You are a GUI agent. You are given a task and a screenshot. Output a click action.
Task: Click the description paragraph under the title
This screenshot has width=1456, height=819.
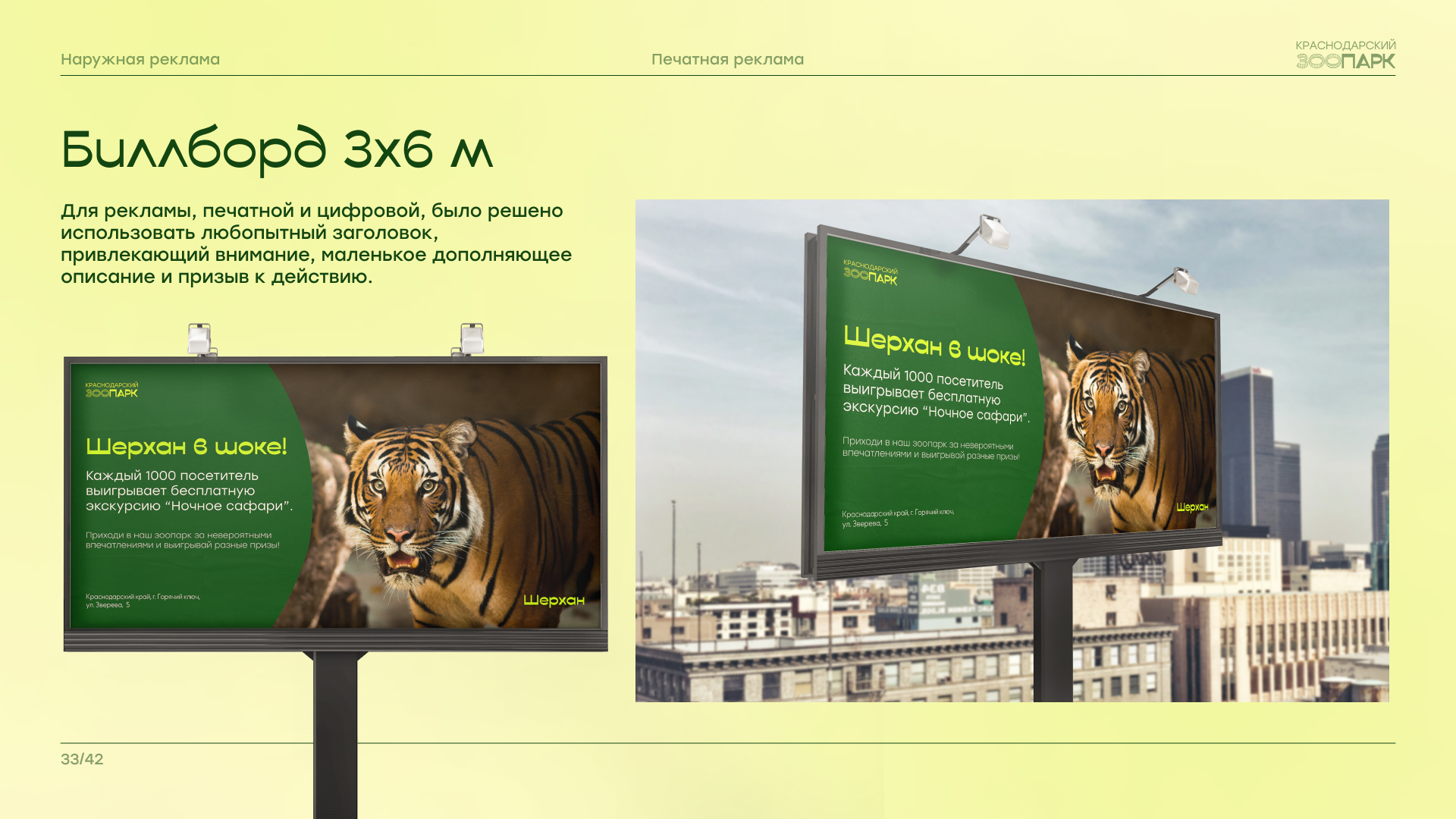point(316,243)
